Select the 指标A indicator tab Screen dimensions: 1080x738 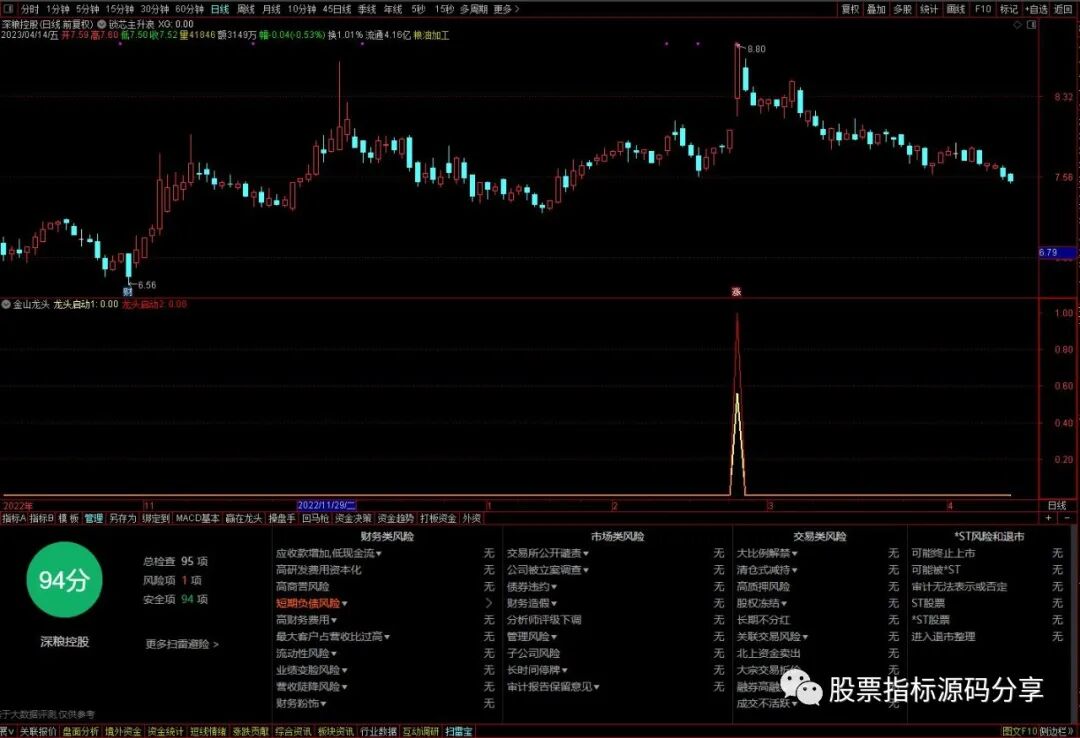click(x=14, y=518)
